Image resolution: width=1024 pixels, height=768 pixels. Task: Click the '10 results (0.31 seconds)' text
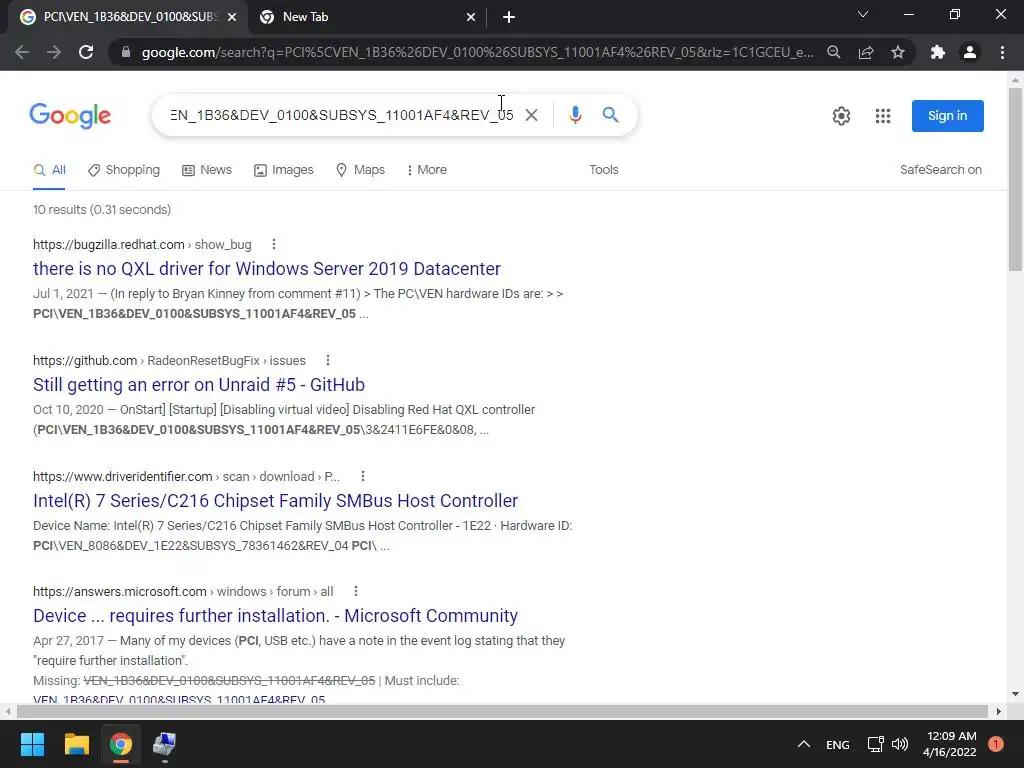click(x=102, y=210)
